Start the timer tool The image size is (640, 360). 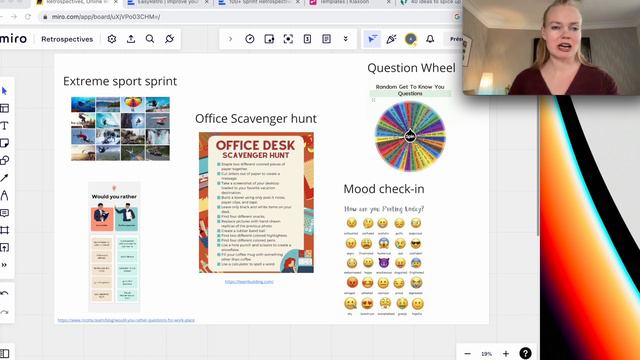point(250,39)
